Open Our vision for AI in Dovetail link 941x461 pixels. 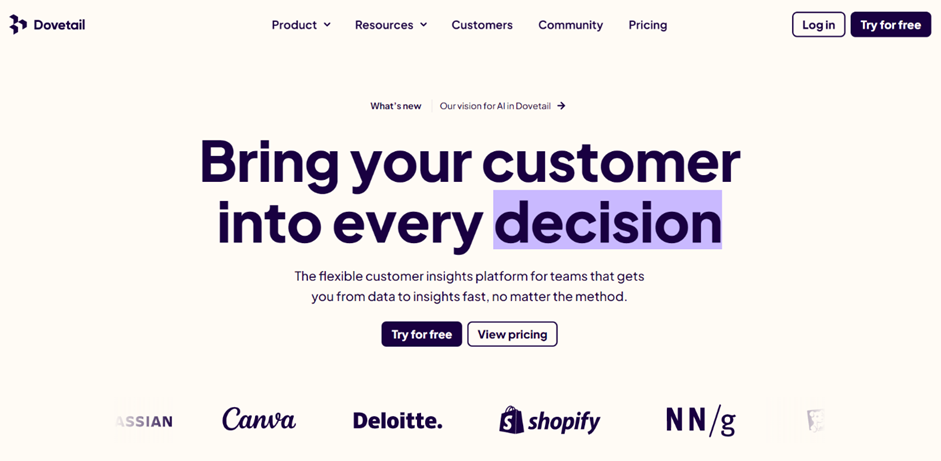point(495,106)
